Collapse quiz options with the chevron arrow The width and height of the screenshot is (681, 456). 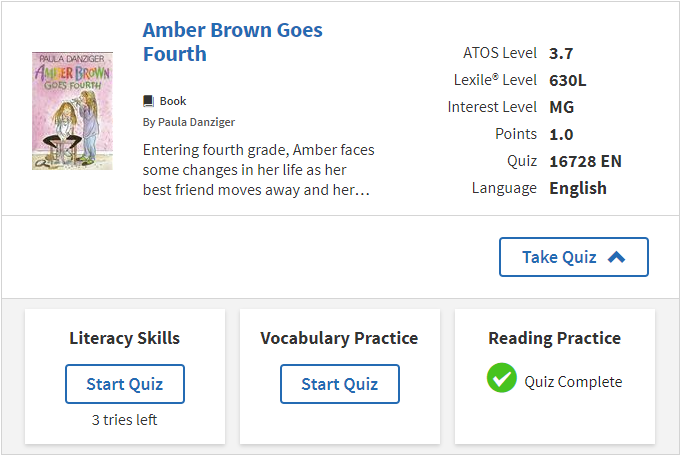[x=616, y=257]
